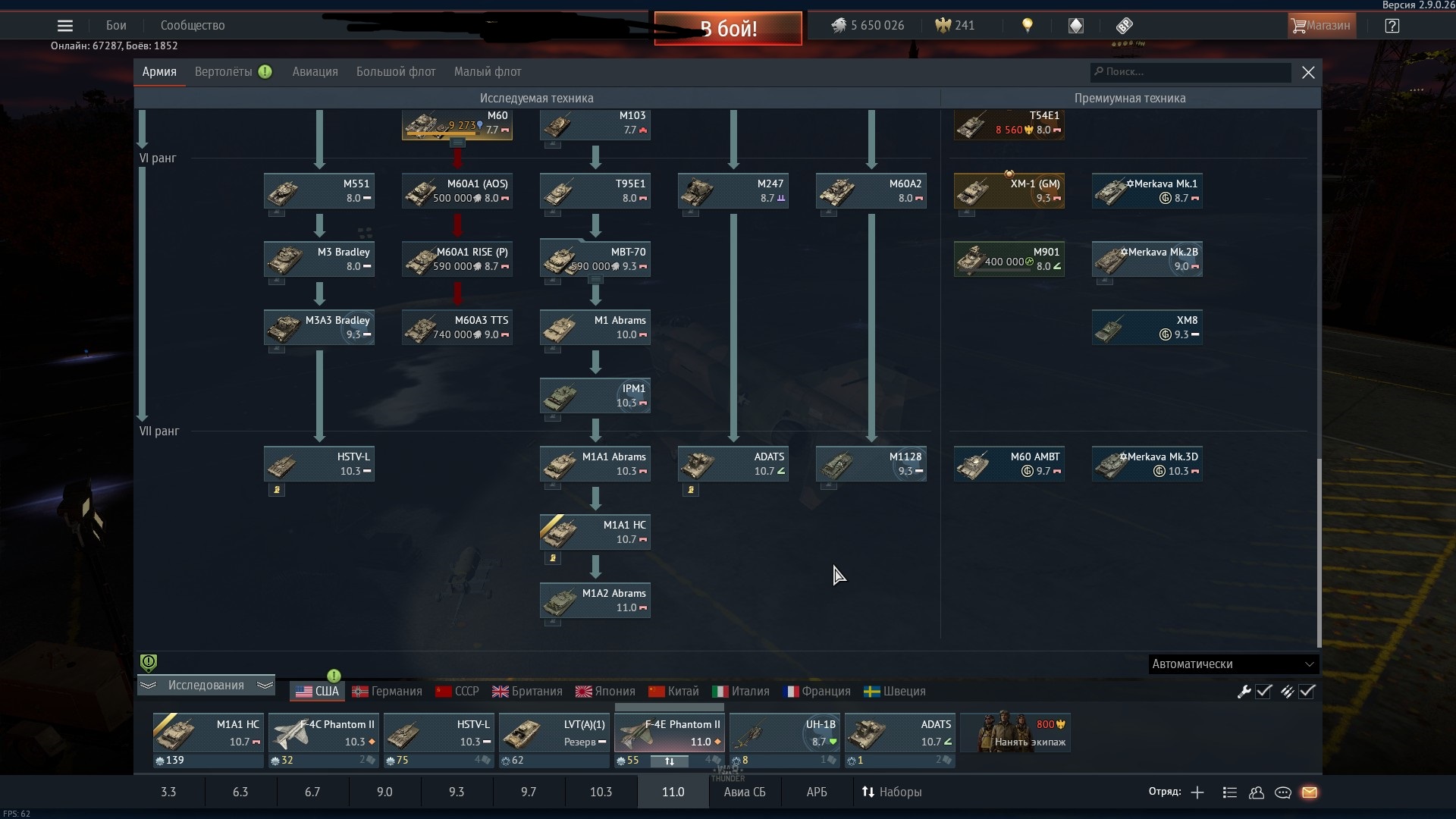
Task: Open the contacts people icon
Action: click(1257, 792)
